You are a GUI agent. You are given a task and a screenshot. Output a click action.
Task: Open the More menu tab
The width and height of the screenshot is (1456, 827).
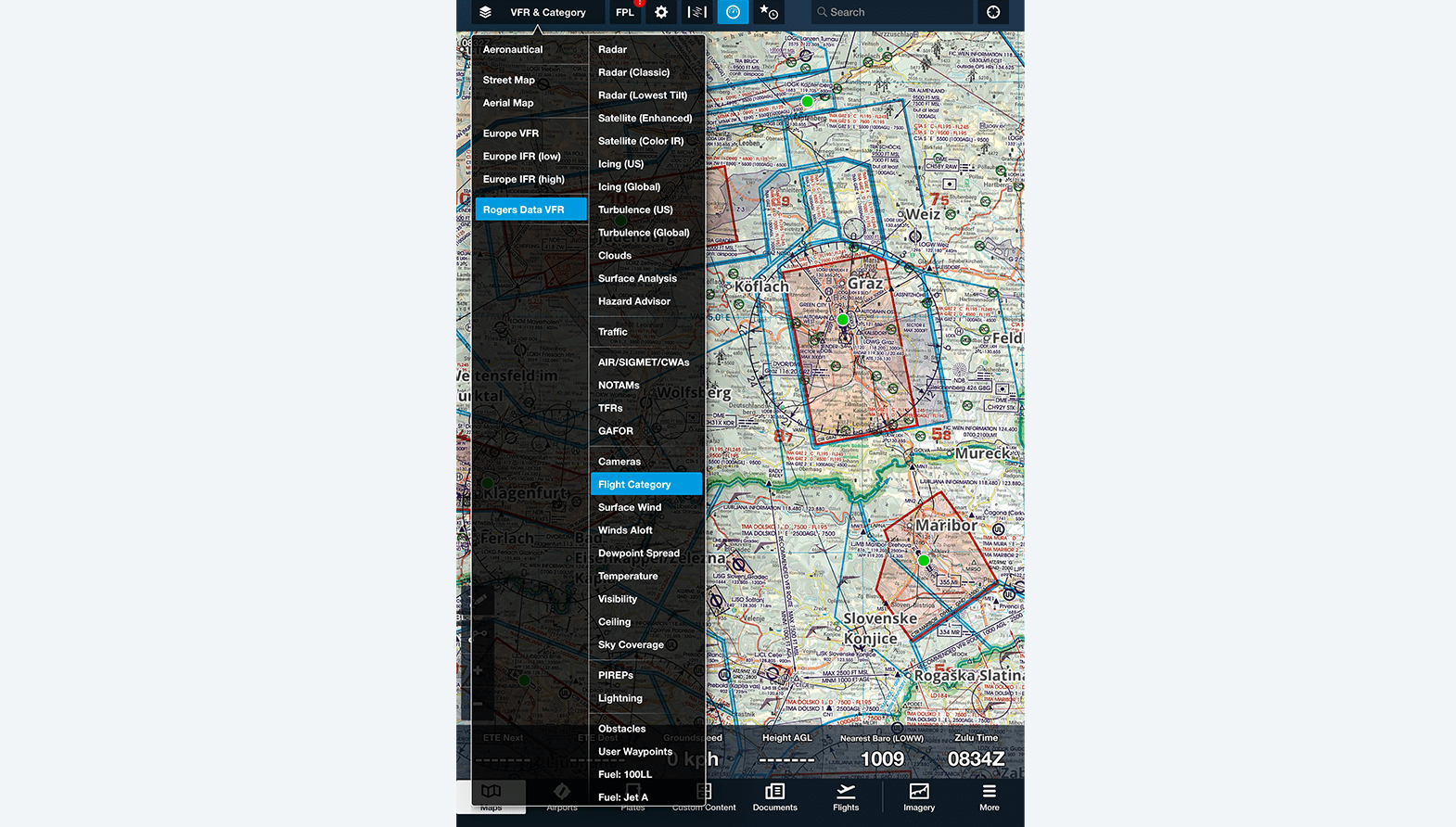[x=990, y=797]
